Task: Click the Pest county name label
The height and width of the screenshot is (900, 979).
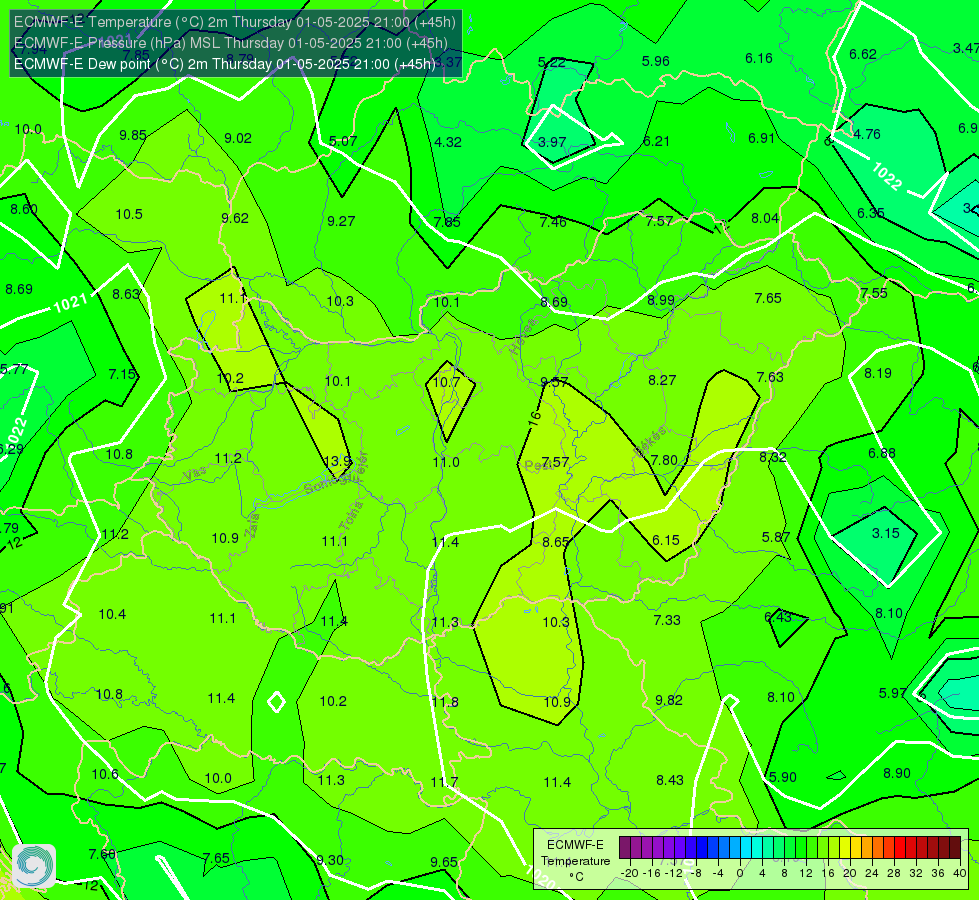Action: (537, 465)
